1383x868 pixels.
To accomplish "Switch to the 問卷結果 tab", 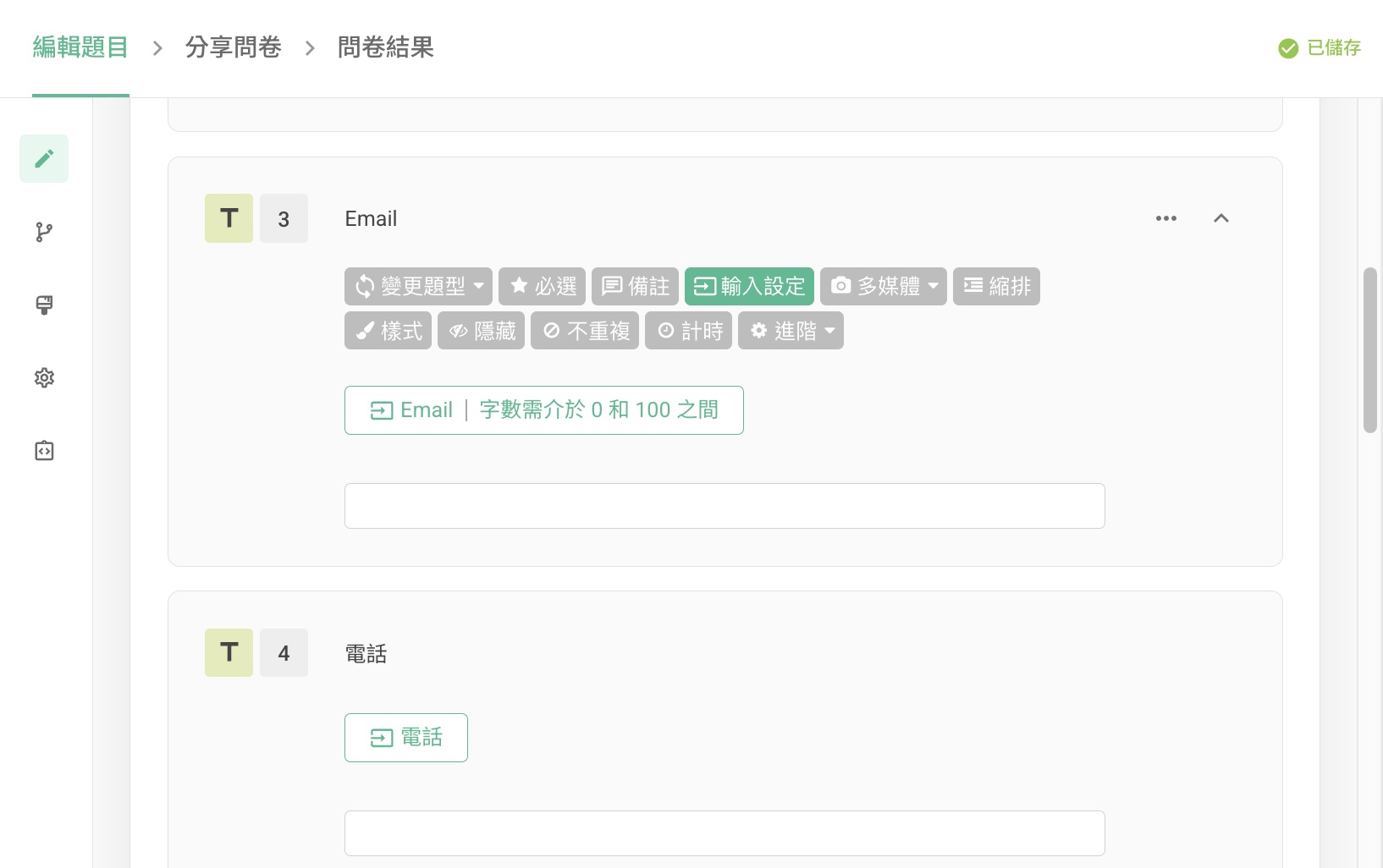I will [386, 47].
